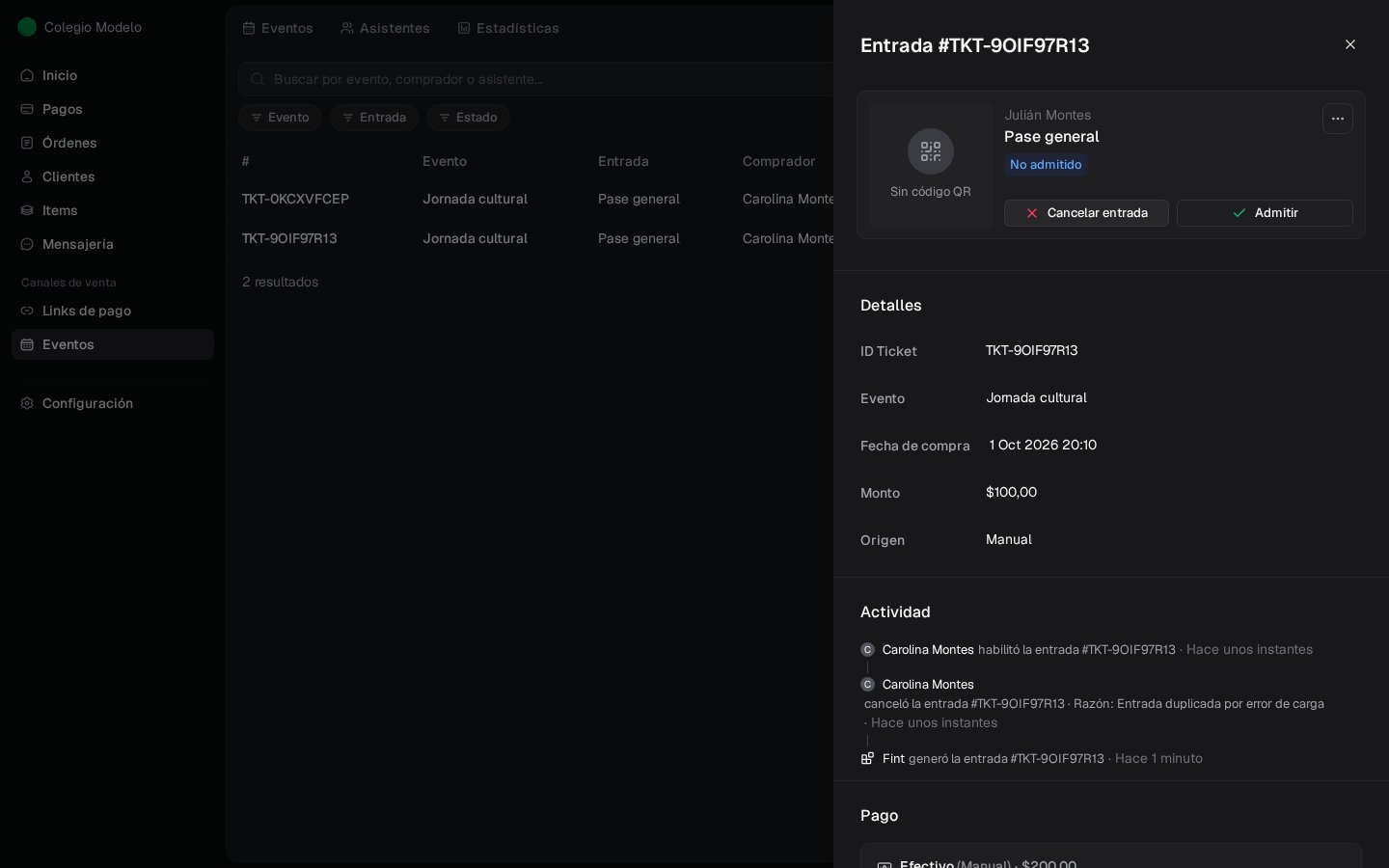Viewport: 1389px width, 868px height.
Task: Click the Comprador column header
Action: (x=778, y=161)
